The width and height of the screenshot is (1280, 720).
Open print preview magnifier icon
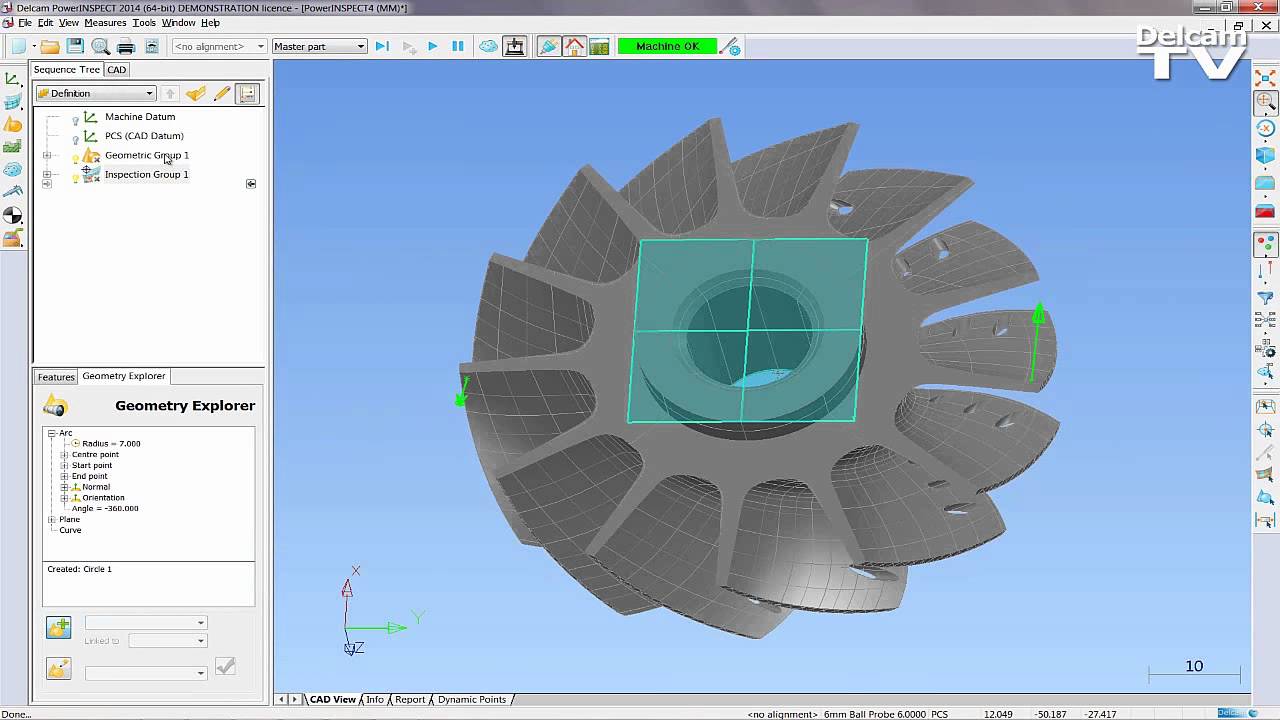[x=100, y=46]
